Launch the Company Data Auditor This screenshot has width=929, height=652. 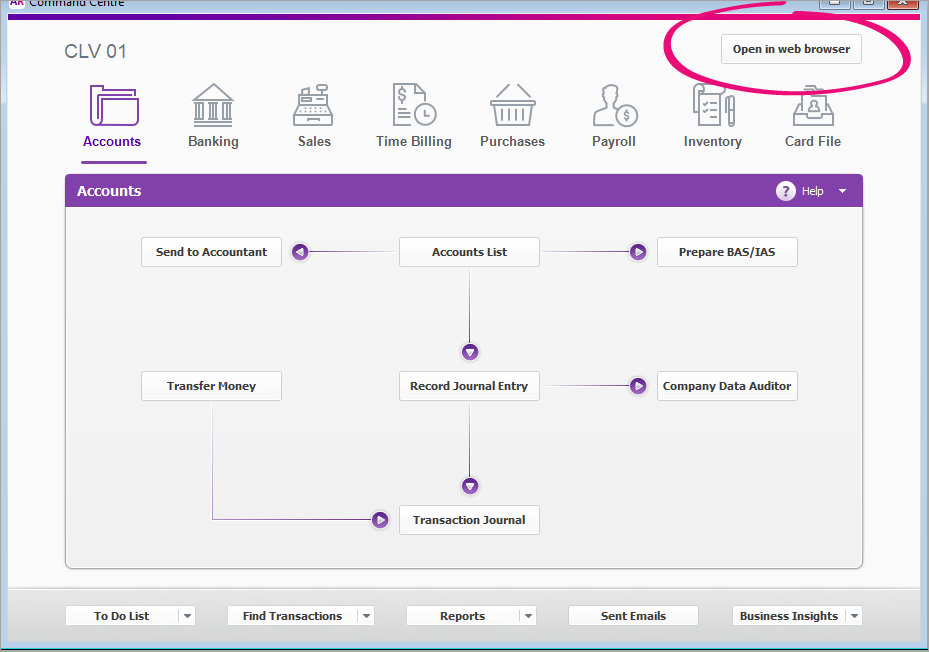(727, 386)
